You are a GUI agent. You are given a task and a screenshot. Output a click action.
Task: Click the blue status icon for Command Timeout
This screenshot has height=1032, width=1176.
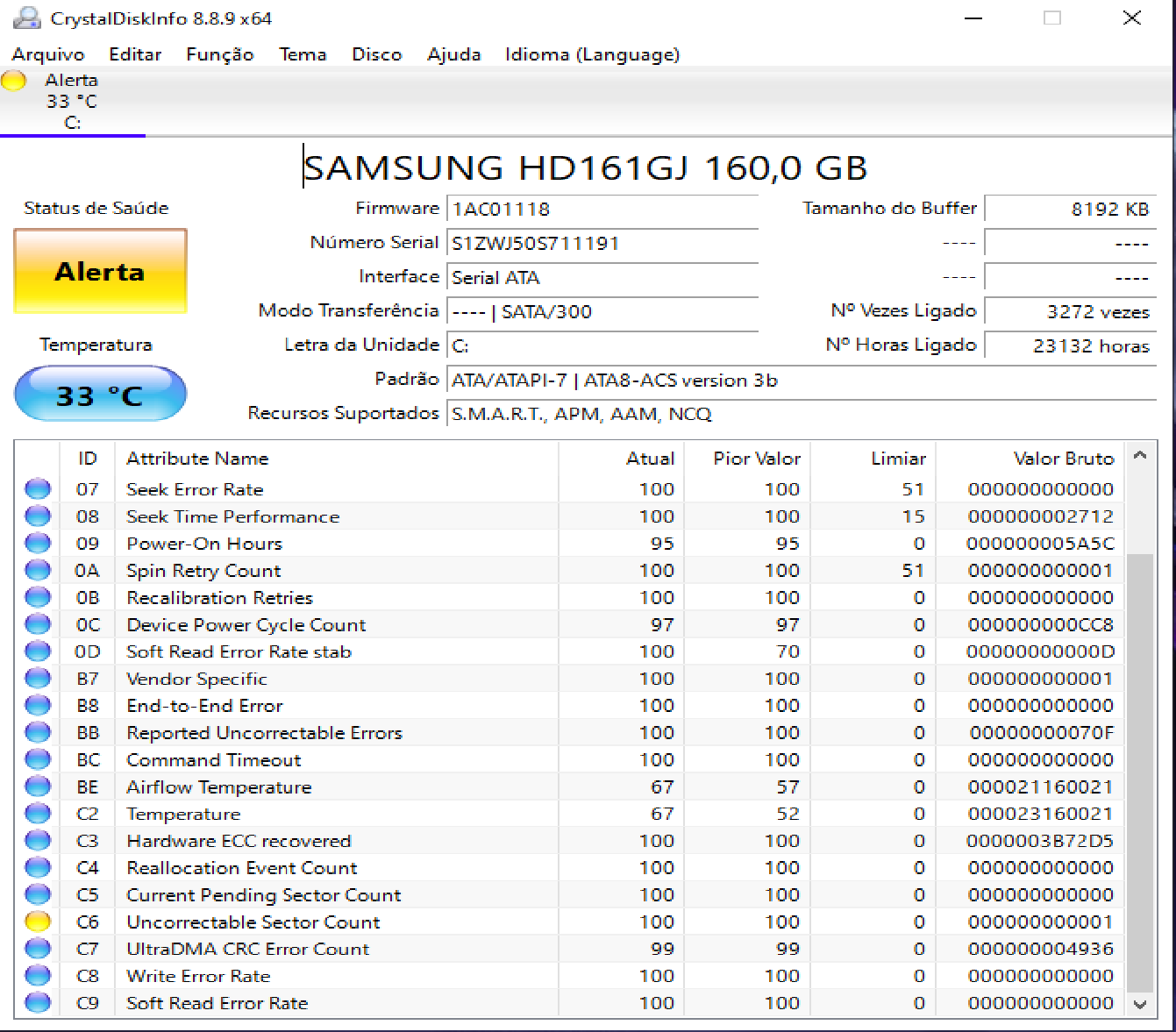tap(38, 759)
